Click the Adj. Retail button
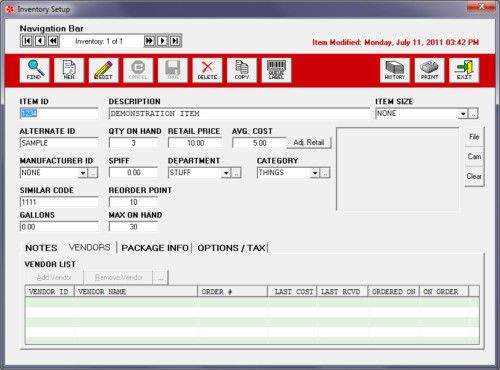The height and width of the screenshot is (370, 500). (309, 143)
